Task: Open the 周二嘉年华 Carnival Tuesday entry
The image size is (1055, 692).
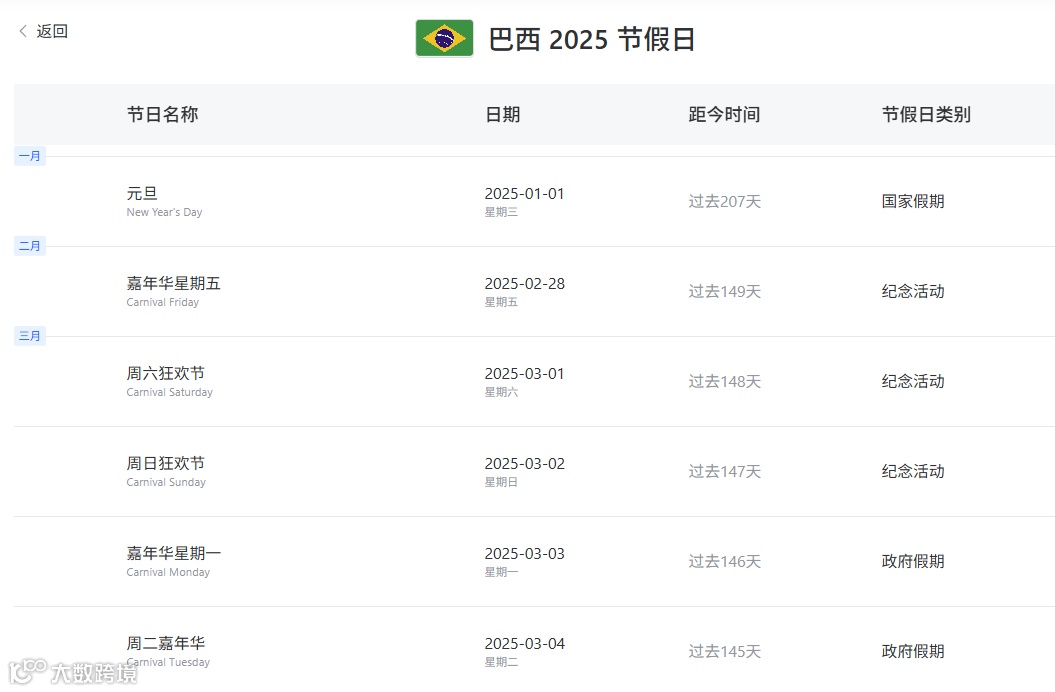Action: (x=534, y=650)
